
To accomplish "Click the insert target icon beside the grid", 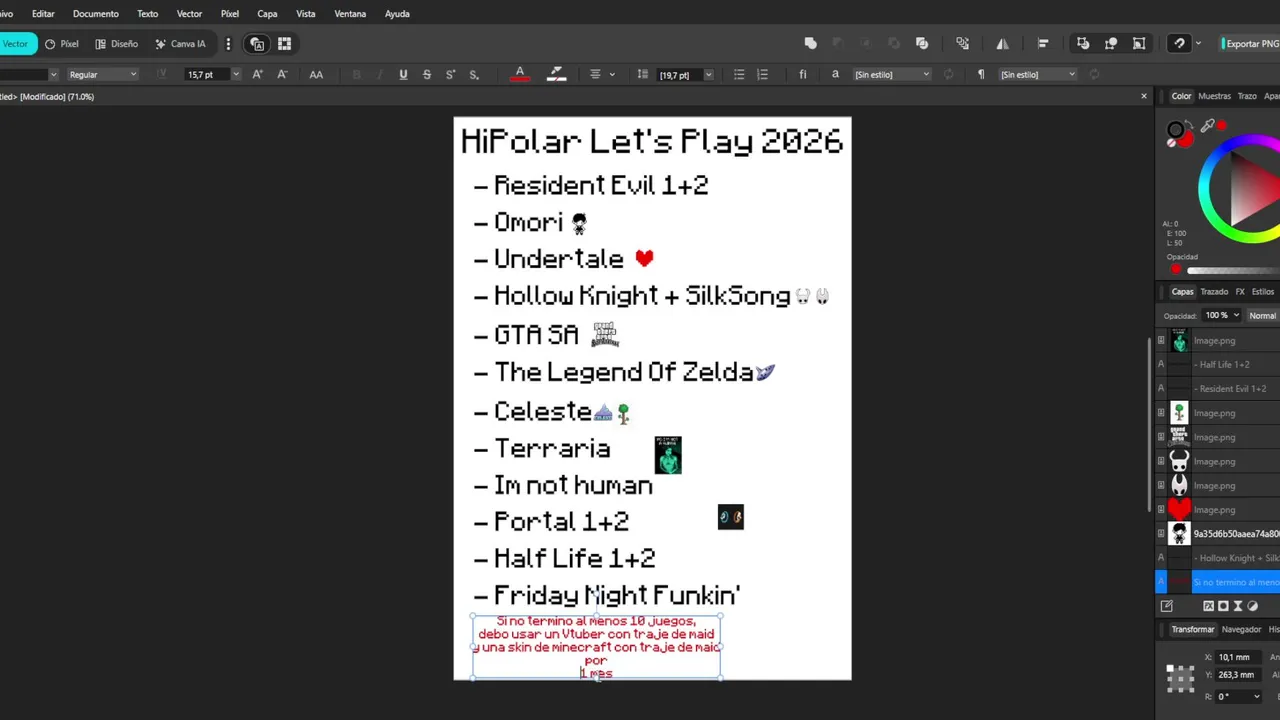I will (x=257, y=44).
